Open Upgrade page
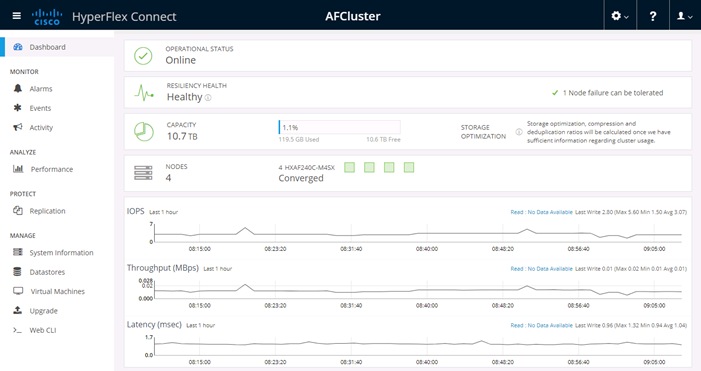Screen dimensions: 701x371 pyautogui.click(x=43, y=311)
